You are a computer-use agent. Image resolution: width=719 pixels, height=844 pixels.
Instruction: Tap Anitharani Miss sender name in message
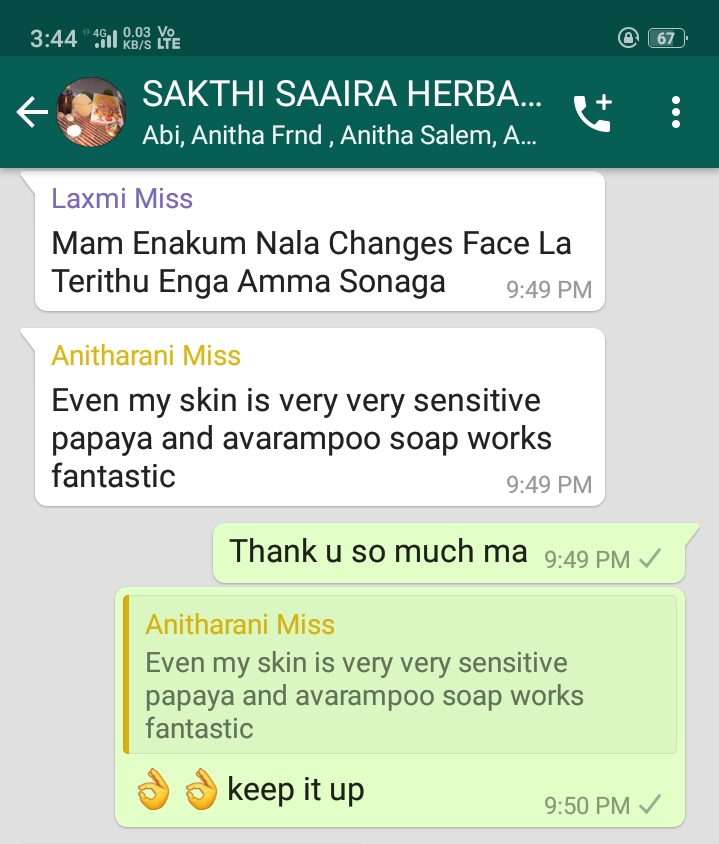[x=146, y=355]
